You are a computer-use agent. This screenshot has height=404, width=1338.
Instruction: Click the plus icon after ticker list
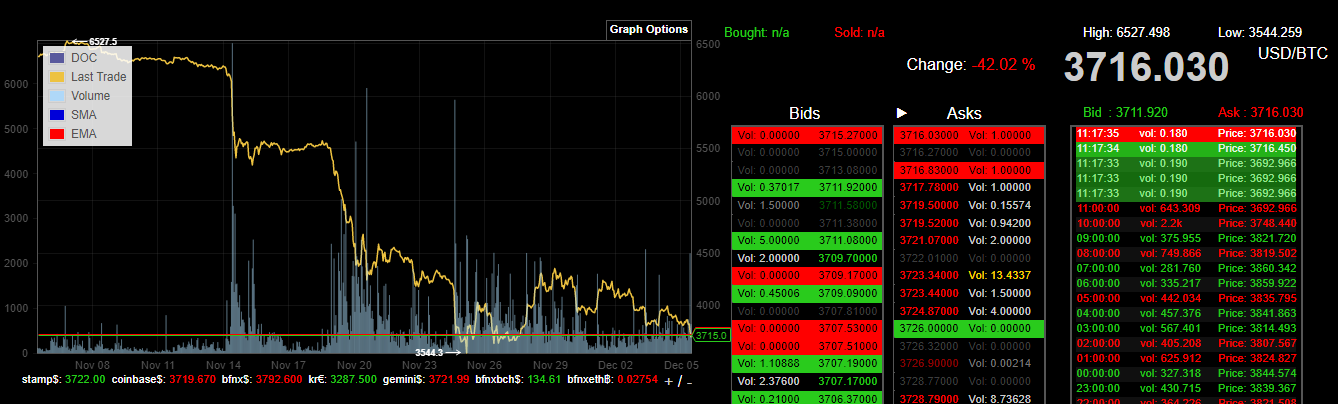[x=668, y=382]
